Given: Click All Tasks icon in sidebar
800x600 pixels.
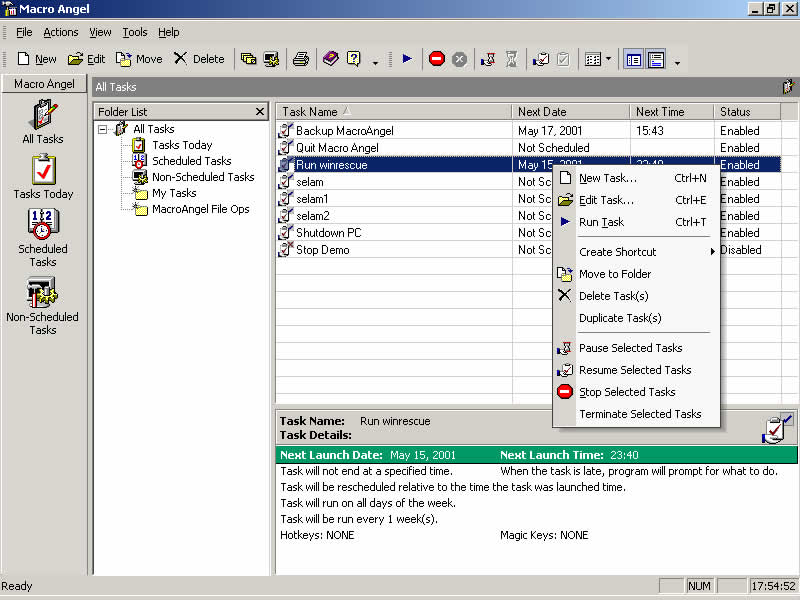Looking at the screenshot, I should tap(43, 122).
